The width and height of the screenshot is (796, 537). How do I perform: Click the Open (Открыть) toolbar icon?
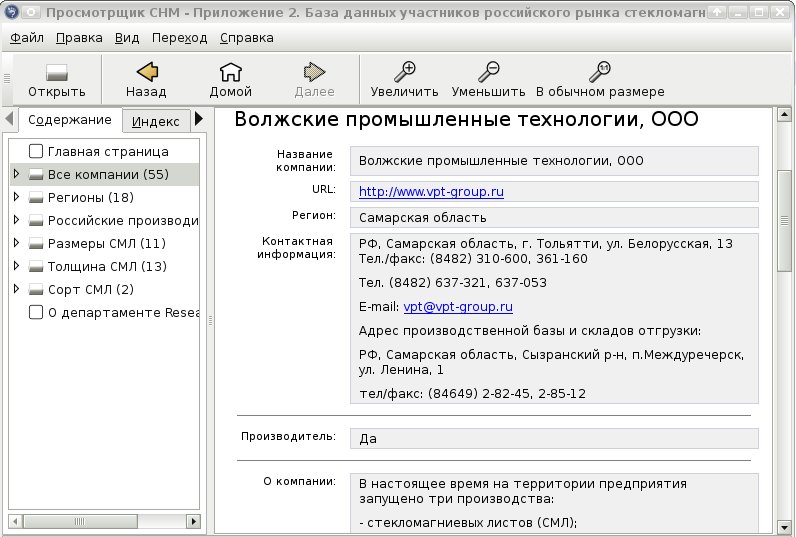pos(56,73)
